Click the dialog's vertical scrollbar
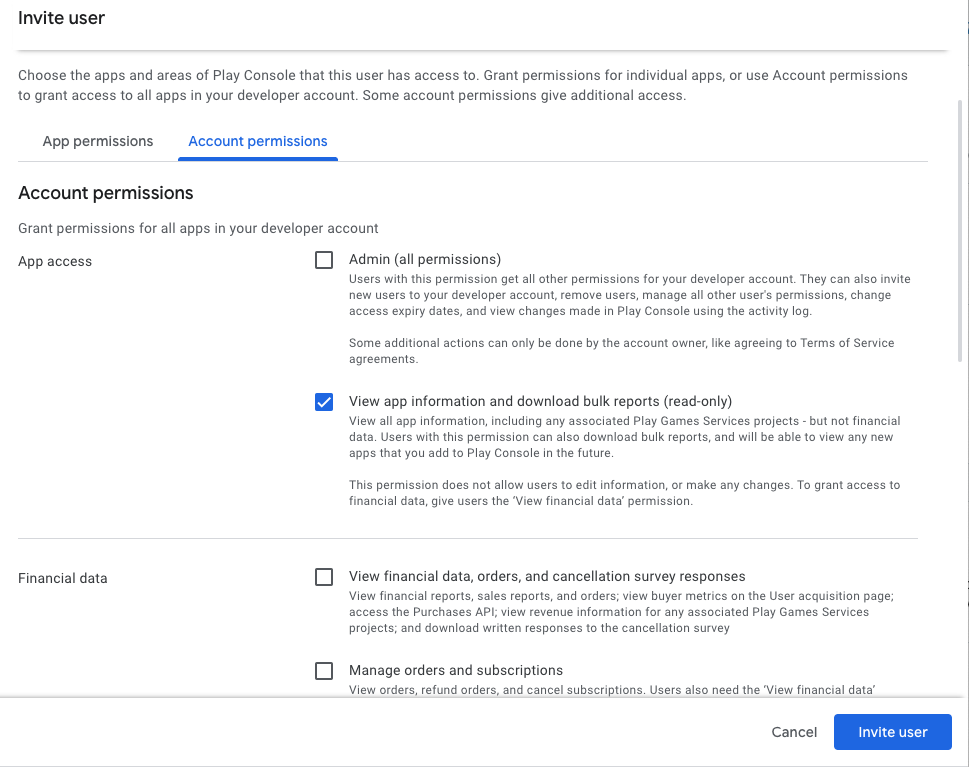This screenshot has width=969, height=767. [960, 231]
